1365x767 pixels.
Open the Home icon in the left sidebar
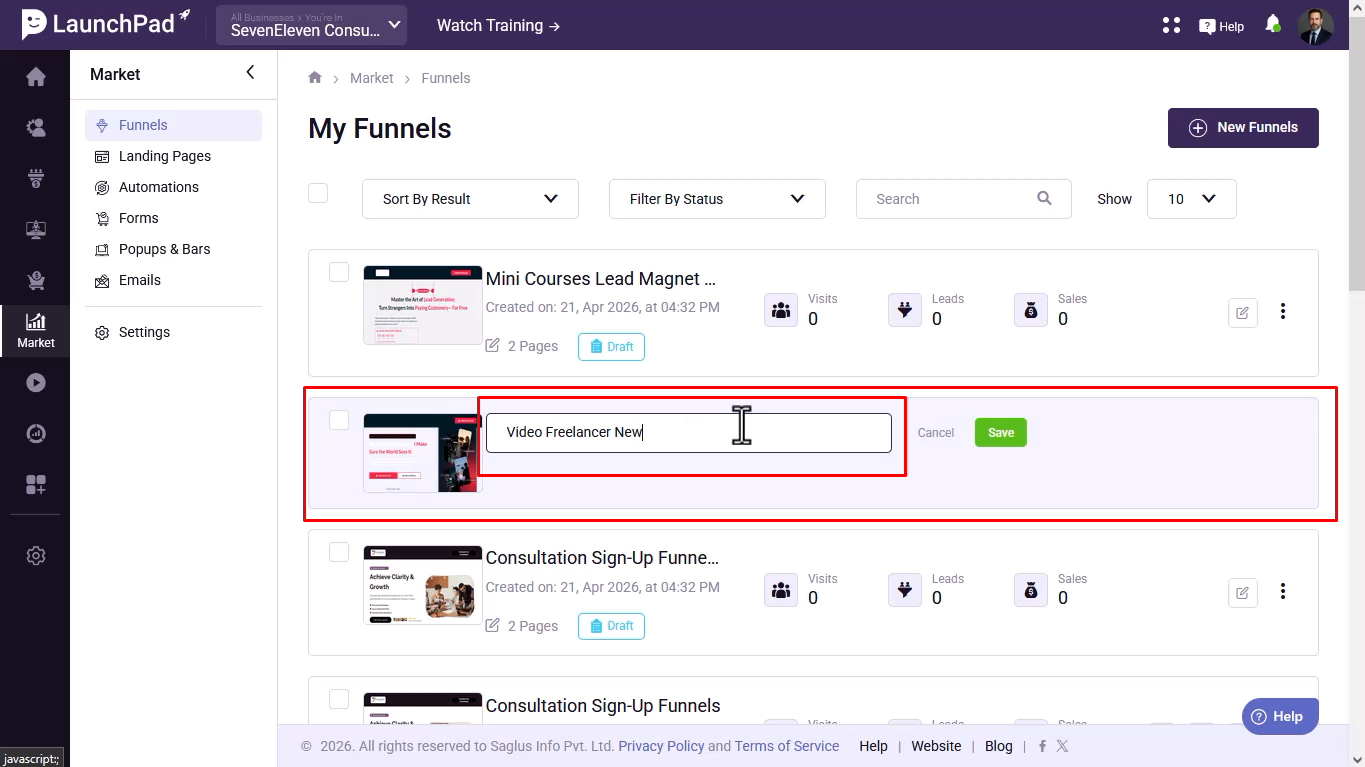pyautogui.click(x=36, y=77)
